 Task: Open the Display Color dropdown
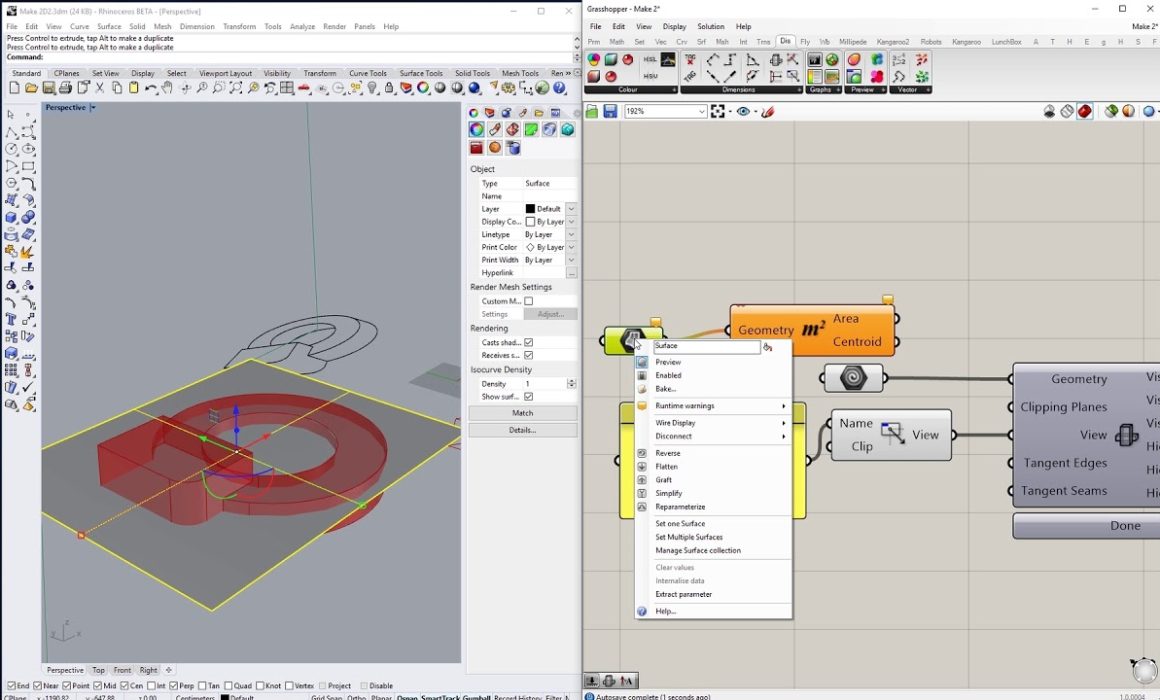pyautogui.click(x=571, y=222)
